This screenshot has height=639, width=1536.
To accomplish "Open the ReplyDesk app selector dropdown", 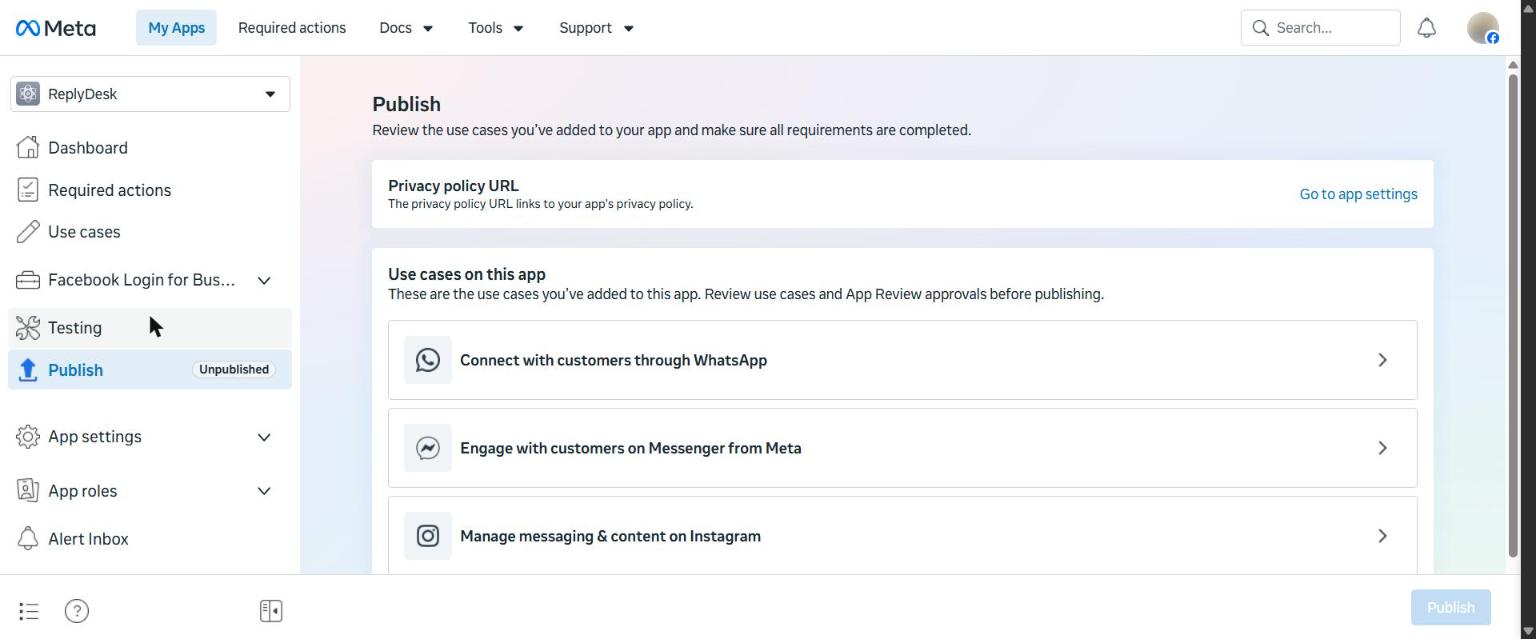I will point(150,94).
